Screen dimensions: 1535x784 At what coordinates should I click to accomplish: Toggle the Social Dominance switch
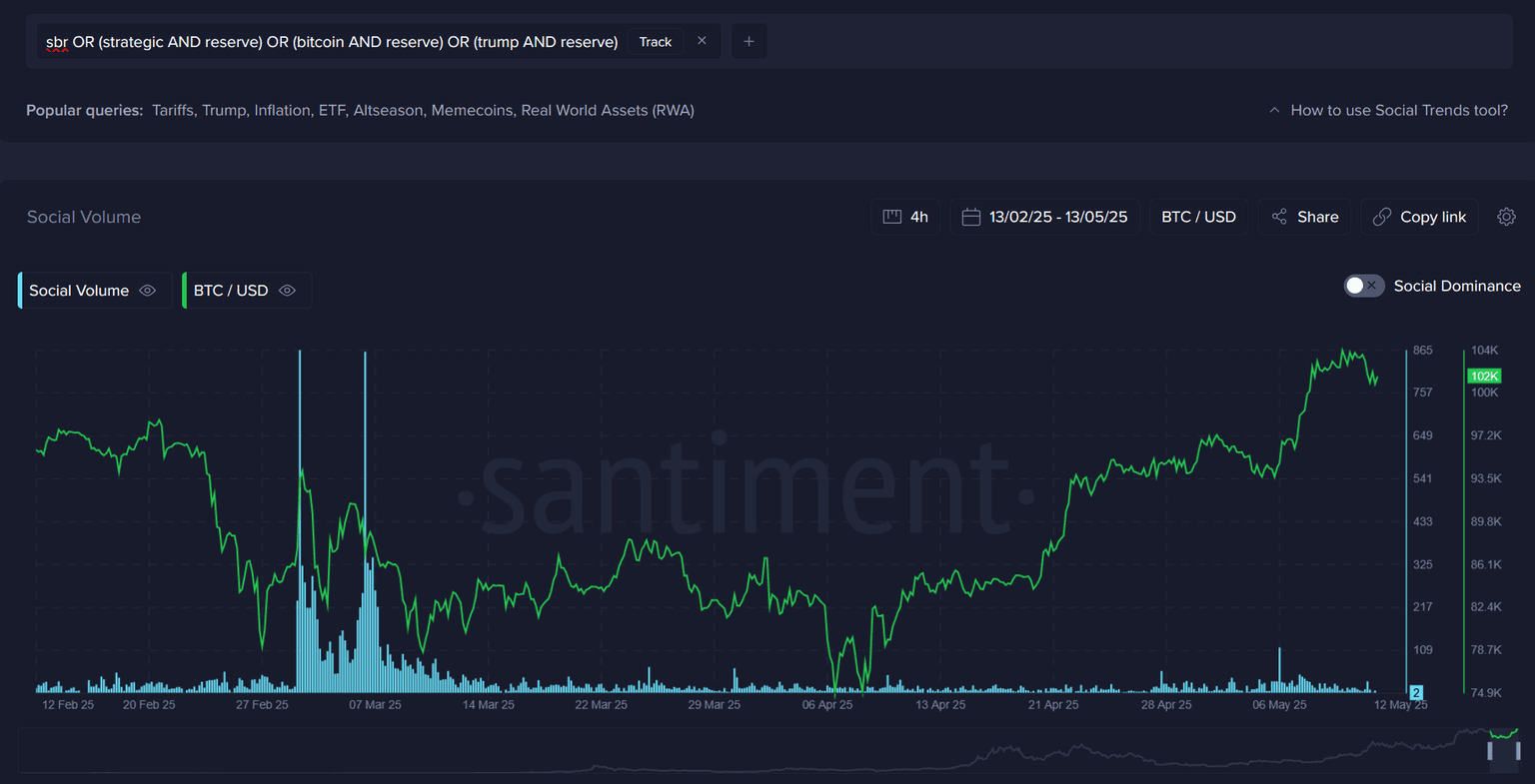point(1363,286)
